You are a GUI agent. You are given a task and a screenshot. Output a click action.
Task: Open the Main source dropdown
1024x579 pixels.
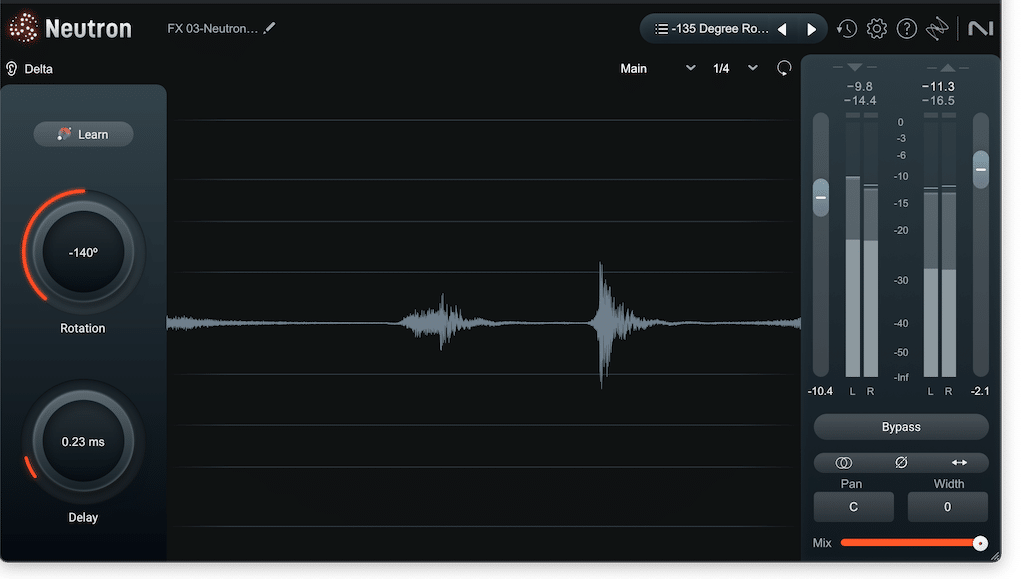click(657, 69)
